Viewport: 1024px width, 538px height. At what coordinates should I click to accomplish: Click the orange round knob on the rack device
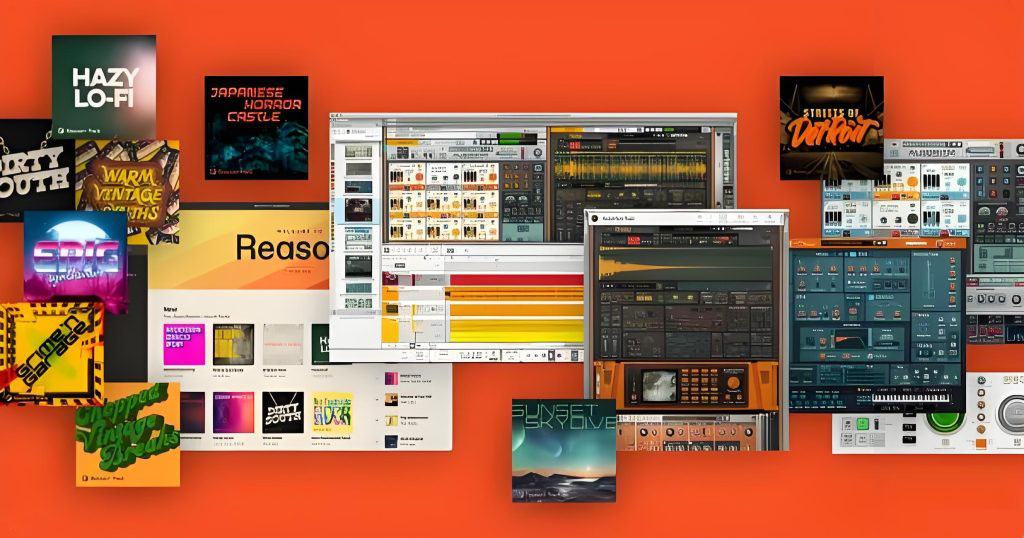point(734,382)
